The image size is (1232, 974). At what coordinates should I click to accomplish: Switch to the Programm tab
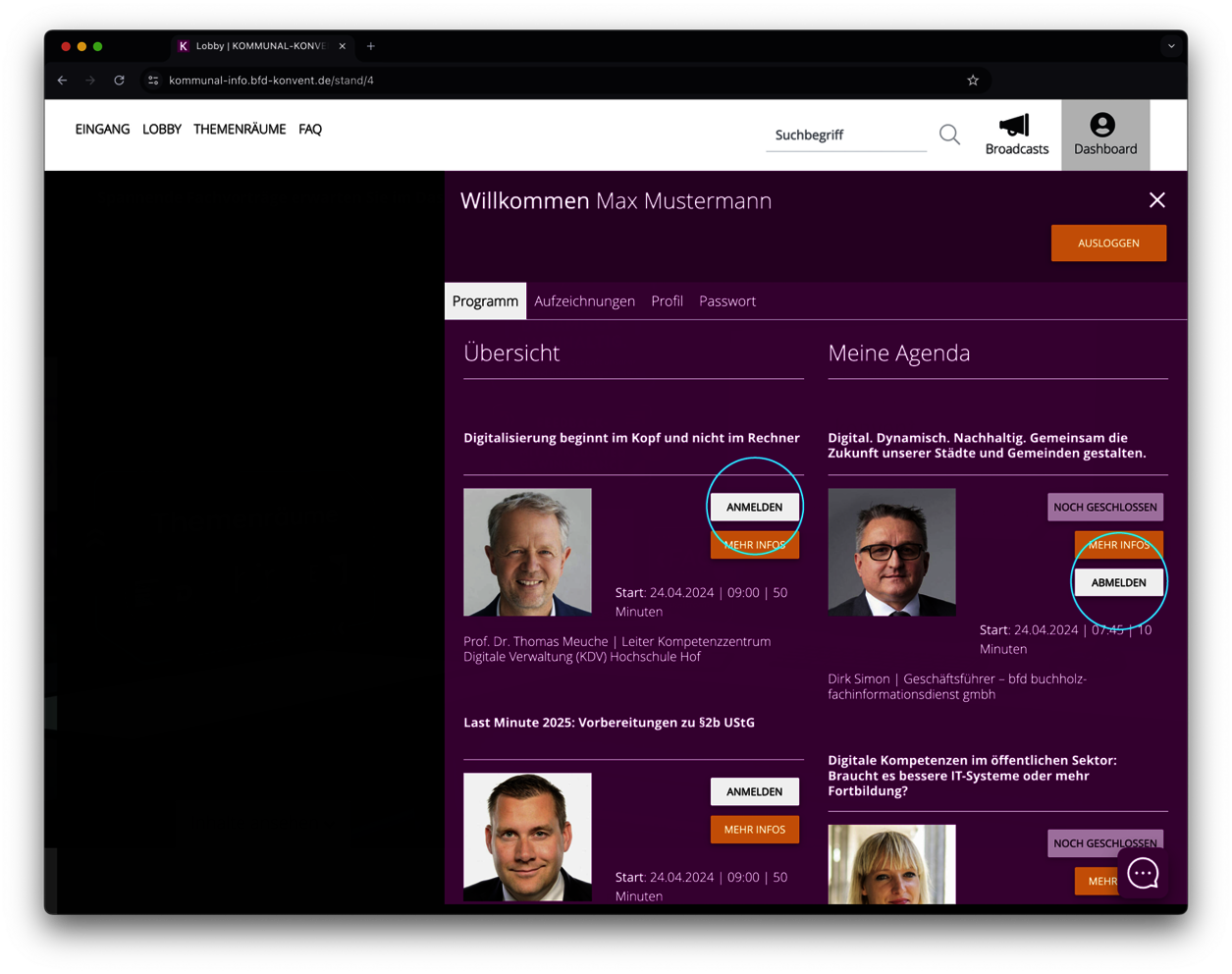(485, 301)
